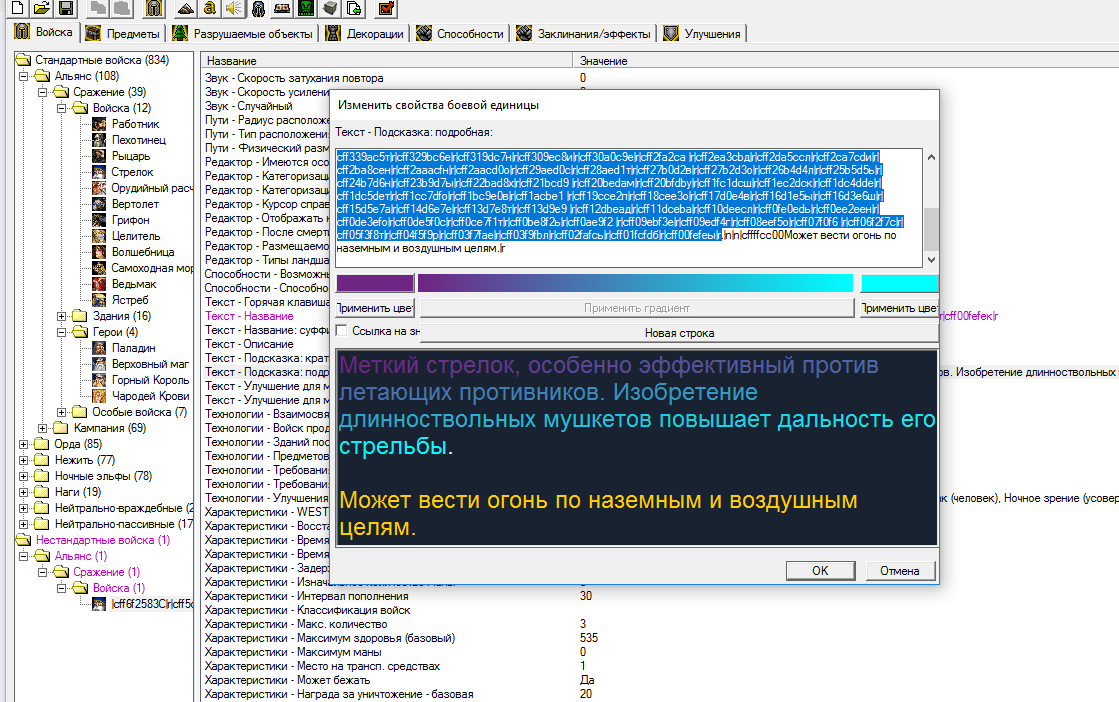
Task: Click the red checkmark test map icon
Action: click(387, 9)
